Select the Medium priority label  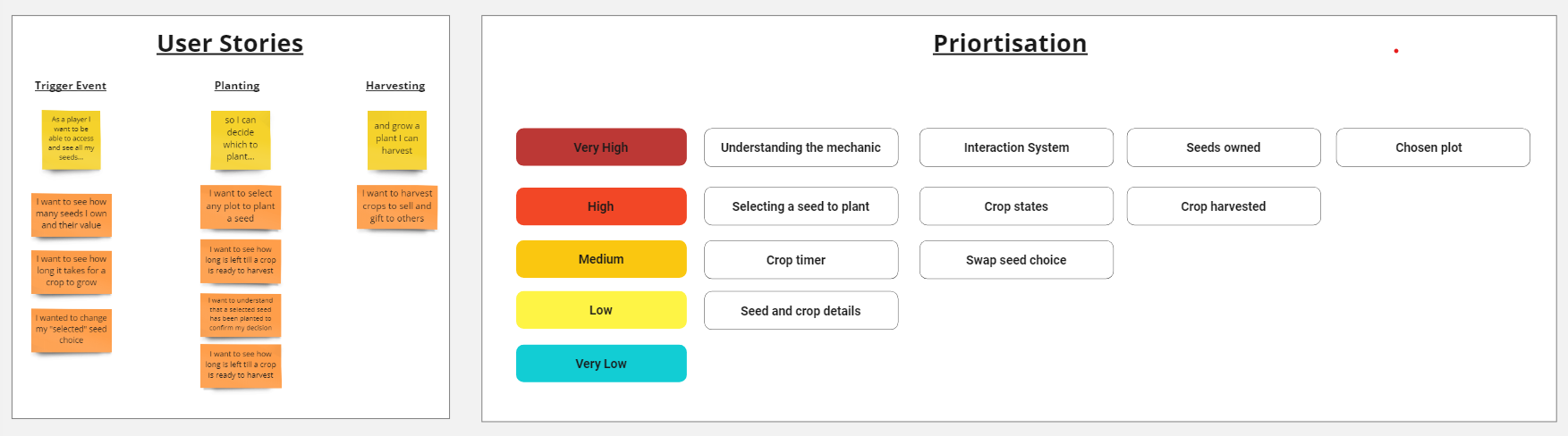601,259
